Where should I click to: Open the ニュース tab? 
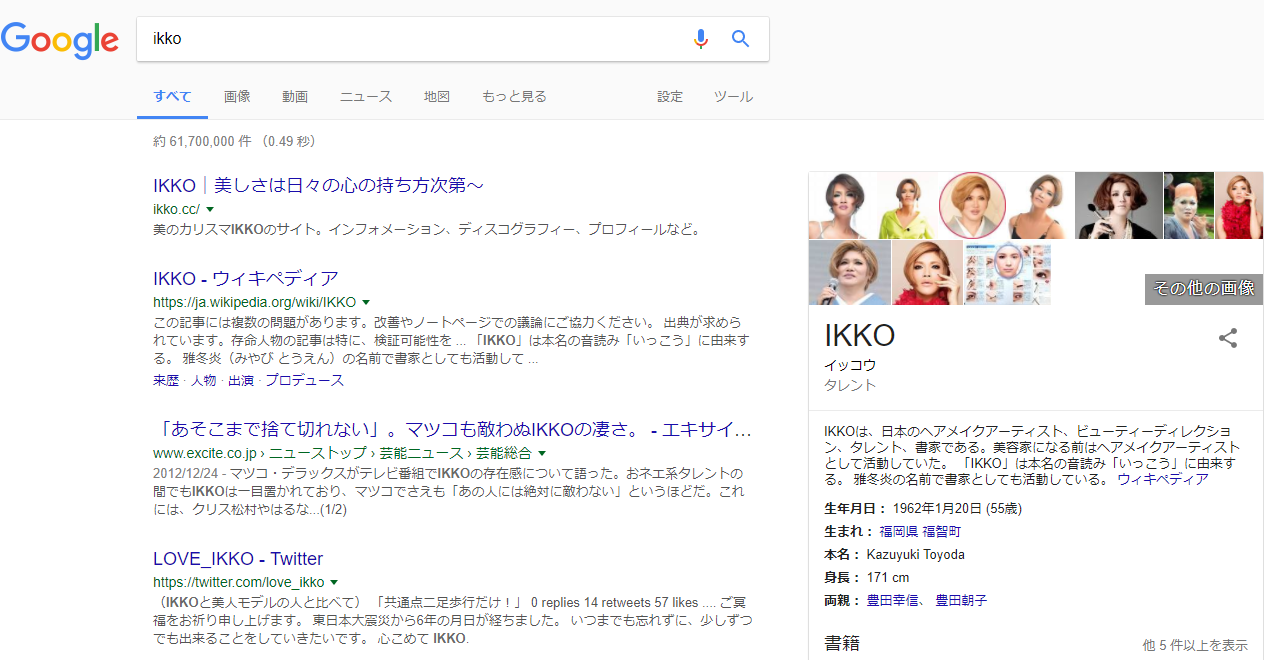tap(366, 97)
